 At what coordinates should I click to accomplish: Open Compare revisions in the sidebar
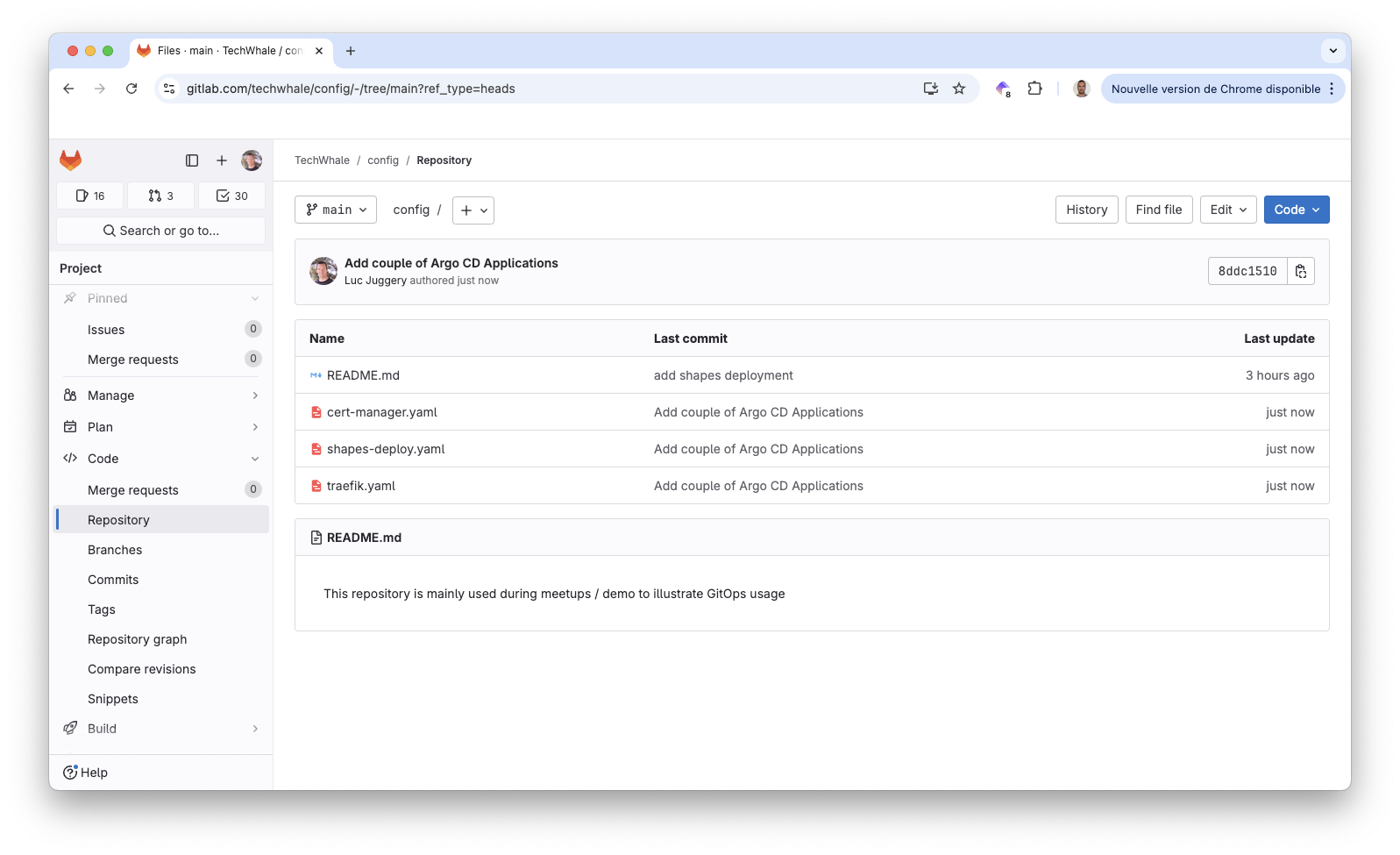161,669
